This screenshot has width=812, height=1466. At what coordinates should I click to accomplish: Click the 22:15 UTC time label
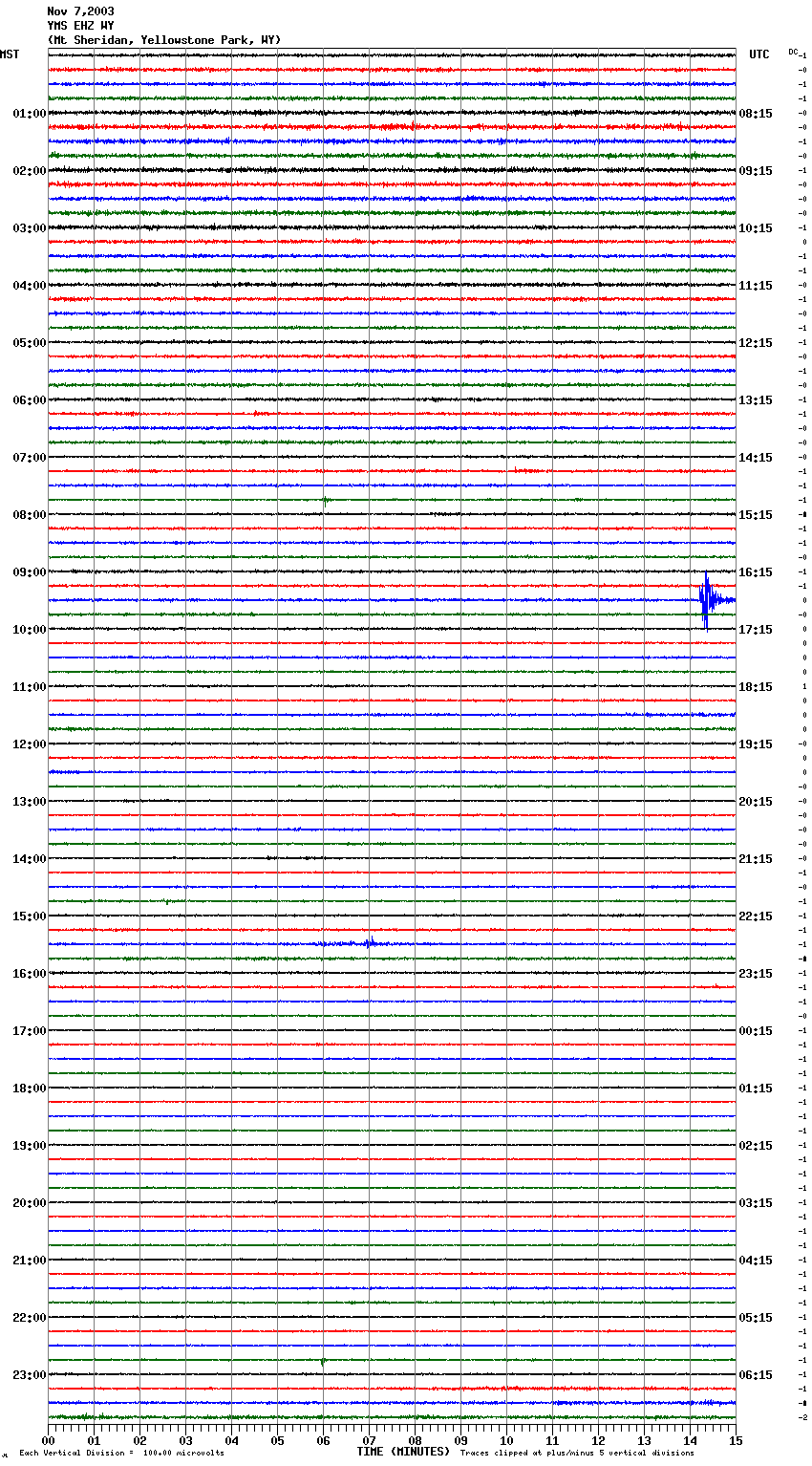[x=756, y=916]
